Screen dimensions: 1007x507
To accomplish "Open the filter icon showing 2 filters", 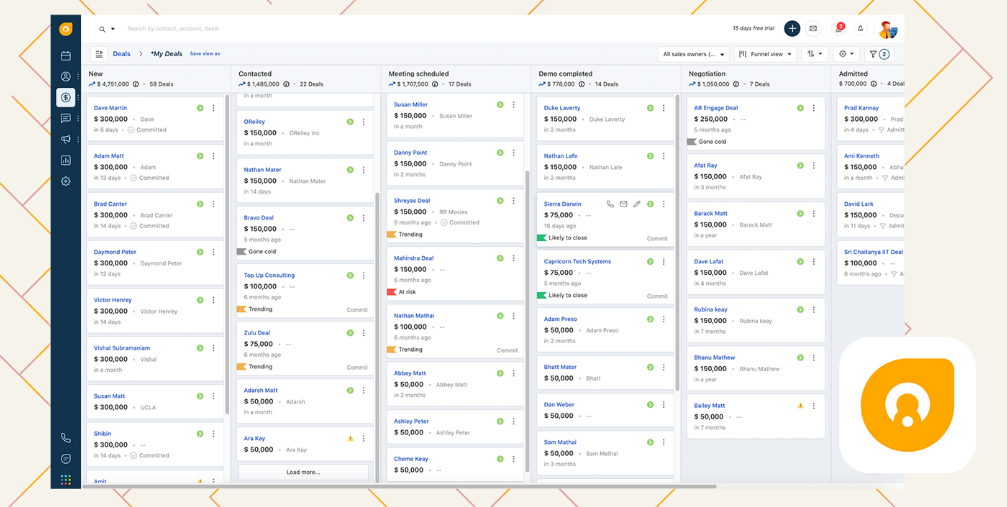I will (879, 54).
